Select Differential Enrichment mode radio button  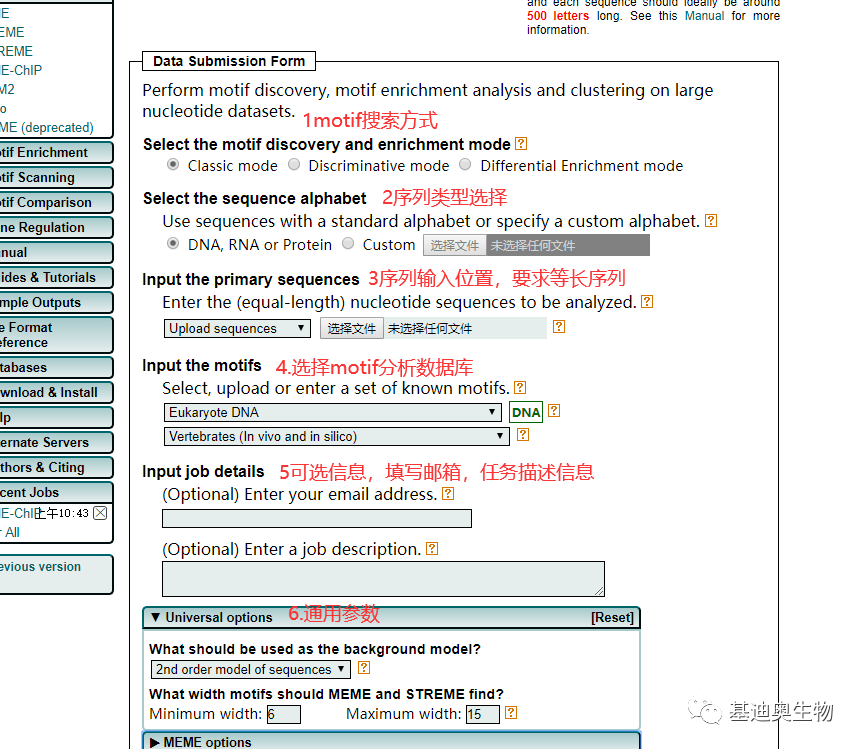point(465,164)
